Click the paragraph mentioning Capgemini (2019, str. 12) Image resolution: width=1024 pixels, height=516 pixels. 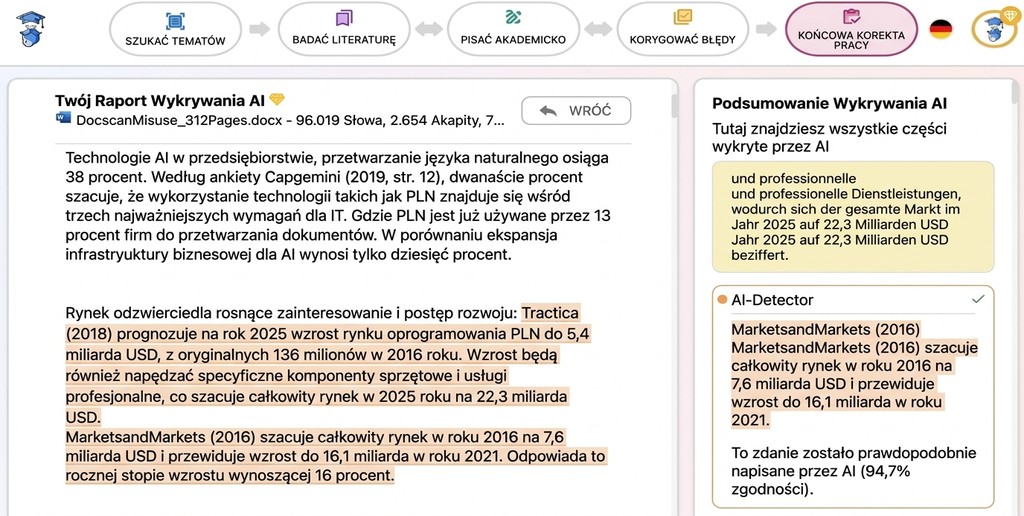pyautogui.click(x=338, y=206)
